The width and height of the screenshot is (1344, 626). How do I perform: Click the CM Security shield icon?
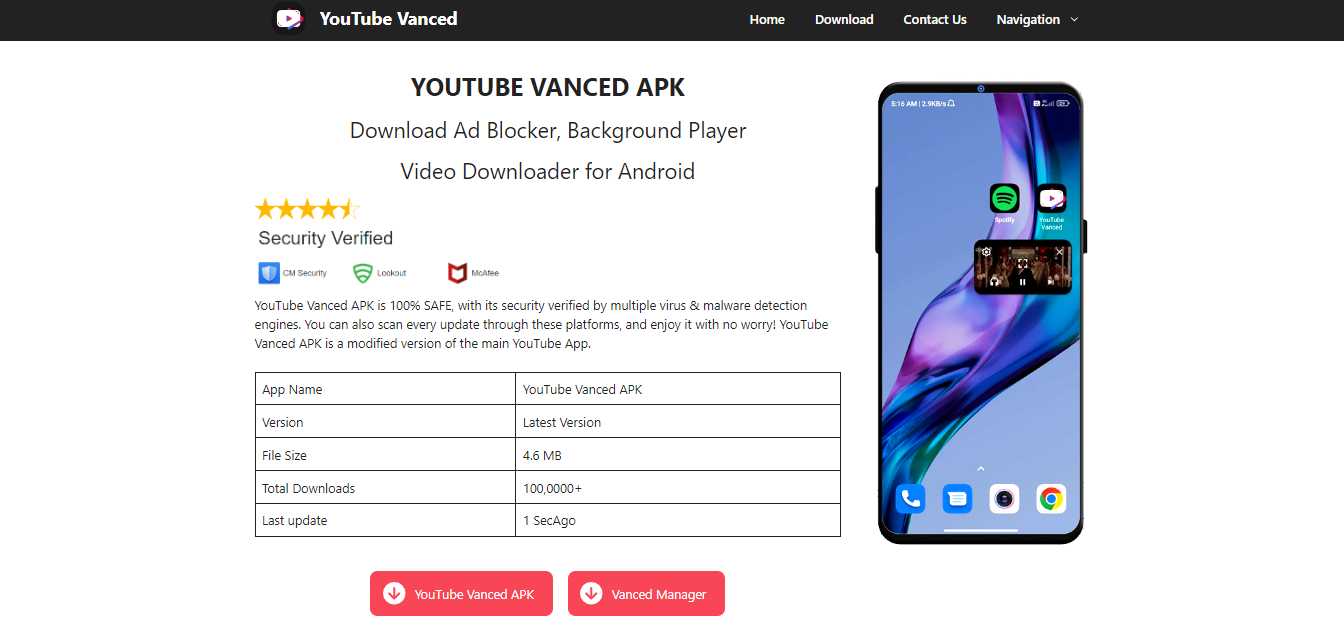[268, 273]
